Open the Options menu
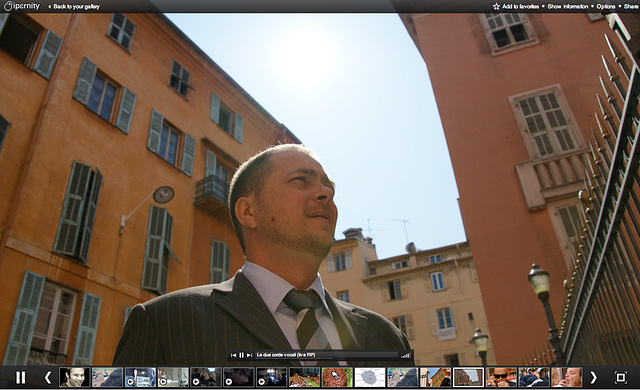The image size is (640, 390). coord(606,7)
